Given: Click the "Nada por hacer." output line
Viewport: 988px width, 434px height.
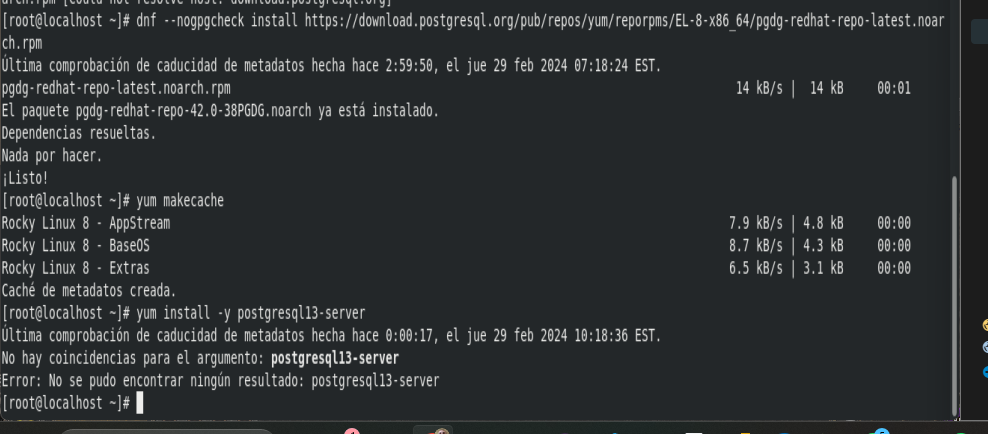Looking at the screenshot, I should (x=52, y=156).
